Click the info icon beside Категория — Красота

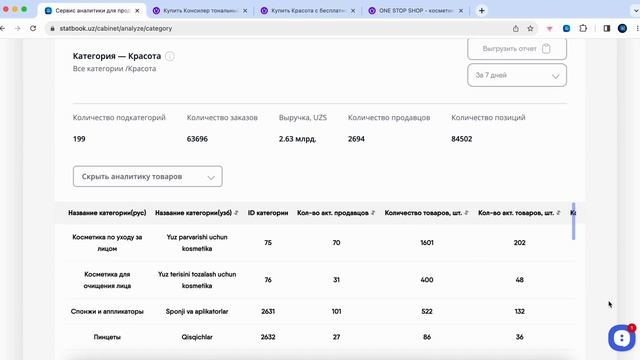pos(170,56)
